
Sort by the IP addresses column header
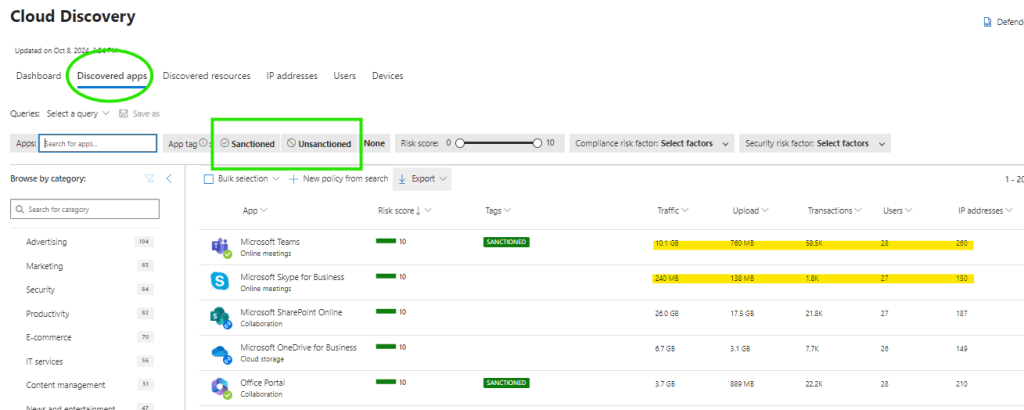click(985, 211)
